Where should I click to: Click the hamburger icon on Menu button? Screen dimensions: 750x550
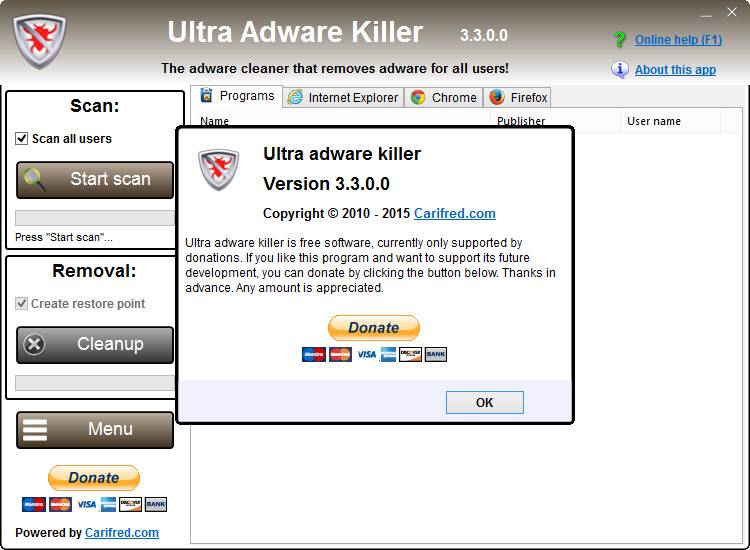pos(35,429)
